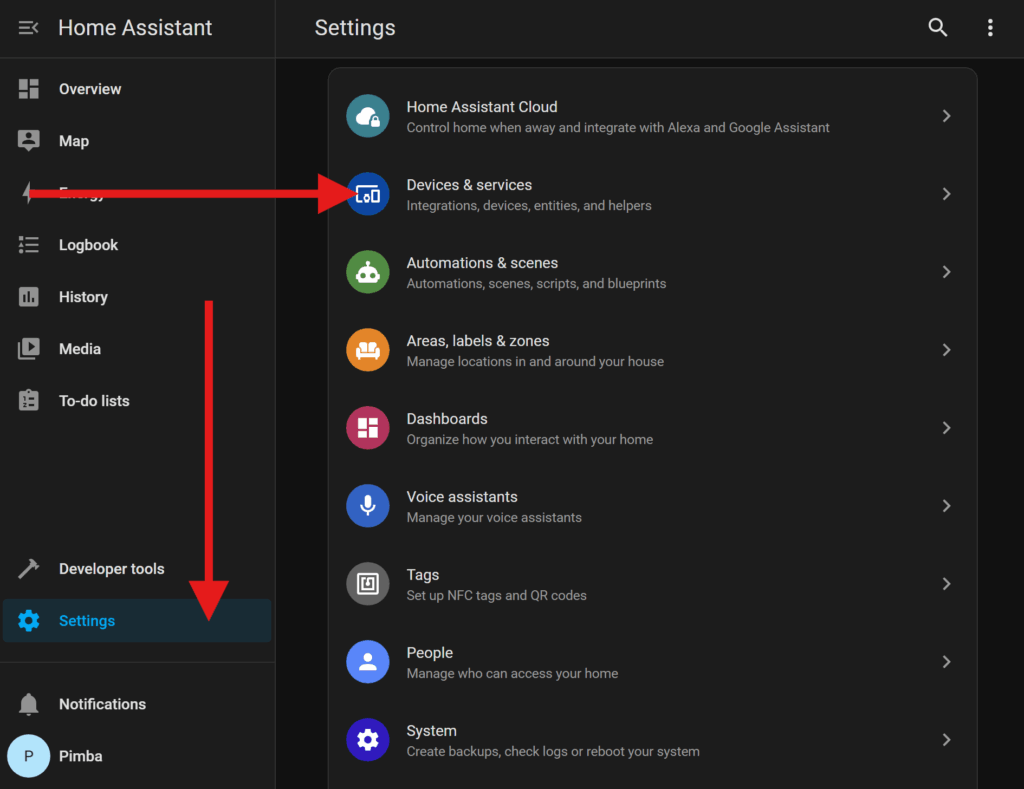Click chevron next to Home Assistant Cloud

946,116
